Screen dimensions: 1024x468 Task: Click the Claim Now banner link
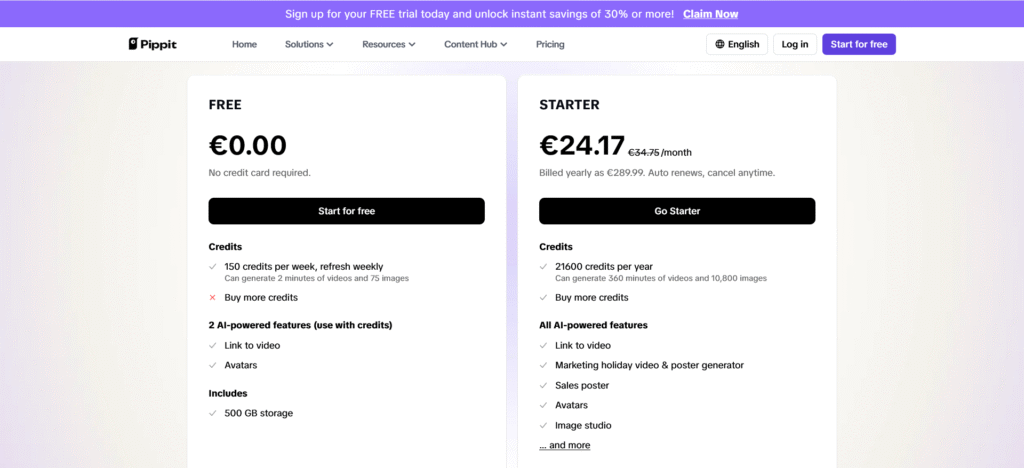point(710,14)
